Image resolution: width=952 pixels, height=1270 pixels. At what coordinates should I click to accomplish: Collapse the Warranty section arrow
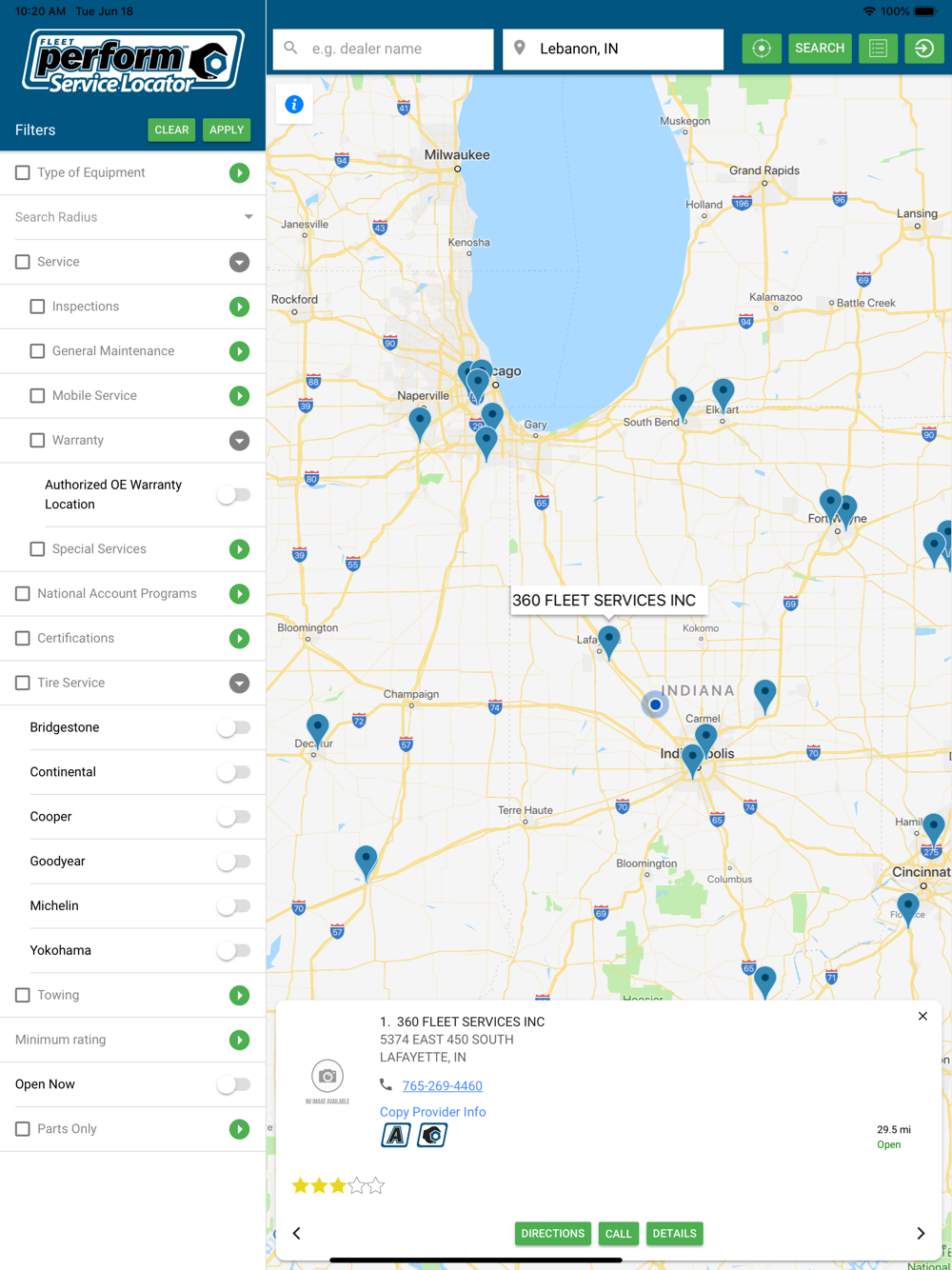click(239, 441)
